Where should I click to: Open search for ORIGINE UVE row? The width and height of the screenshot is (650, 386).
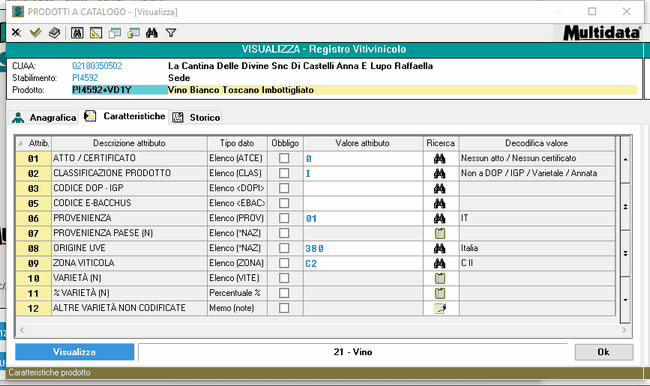(x=440, y=248)
